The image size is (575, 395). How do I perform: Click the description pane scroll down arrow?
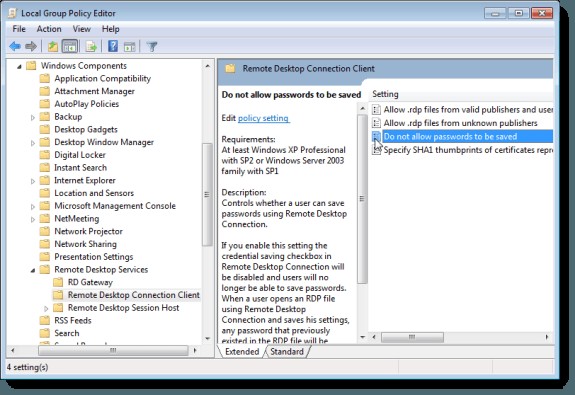click(362, 337)
